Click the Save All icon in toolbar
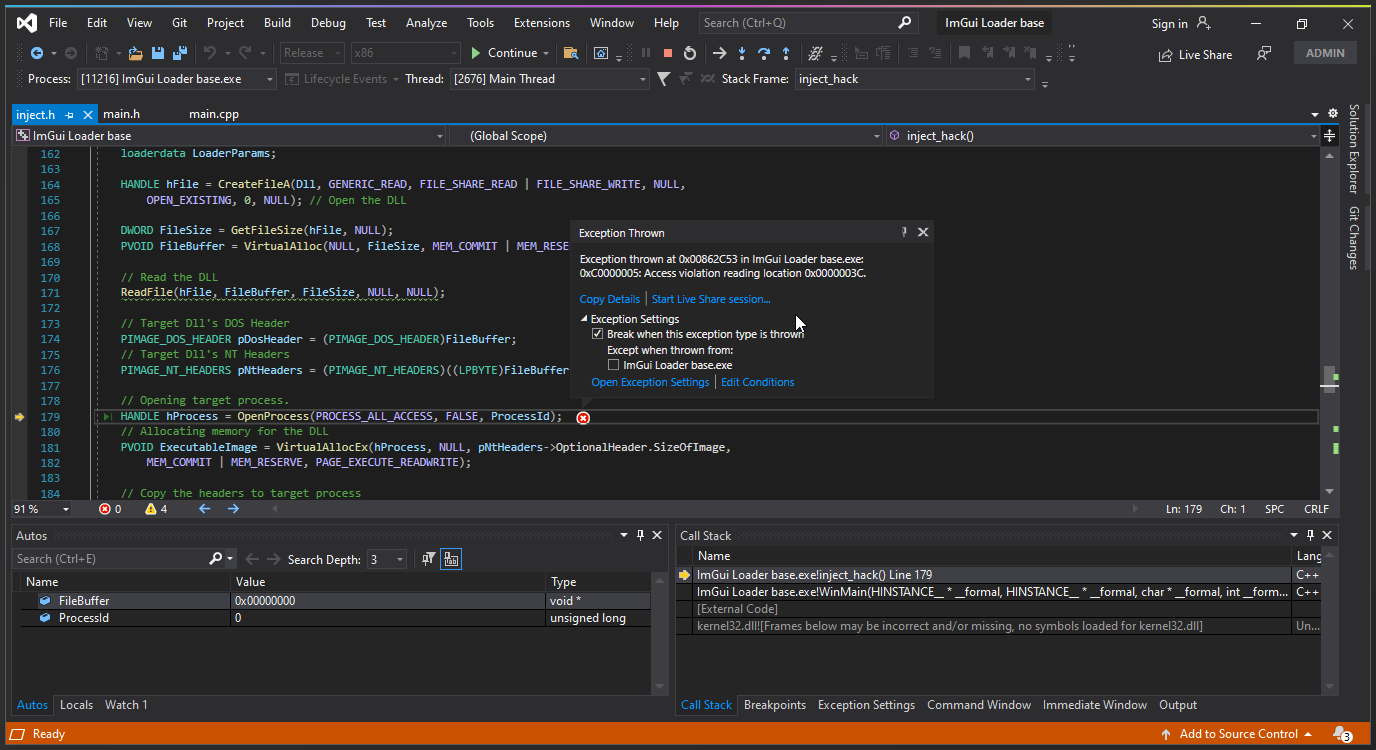 pyautogui.click(x=180, y=53)
